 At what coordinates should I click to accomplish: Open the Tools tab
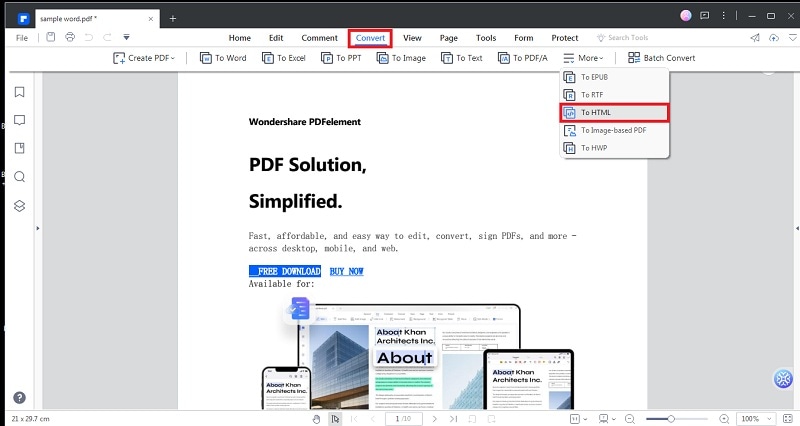click(486, 38)
